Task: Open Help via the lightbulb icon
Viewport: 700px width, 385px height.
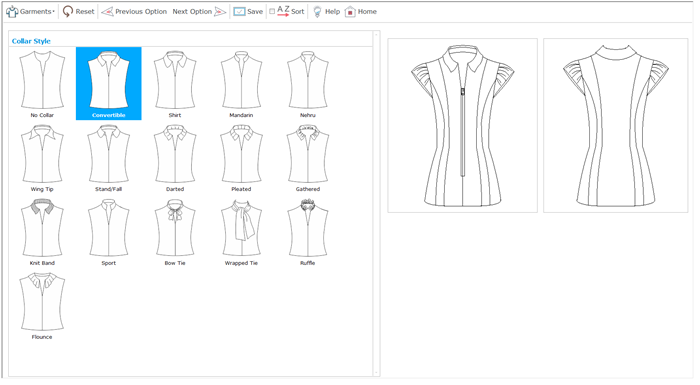Action: coord(317,12)
